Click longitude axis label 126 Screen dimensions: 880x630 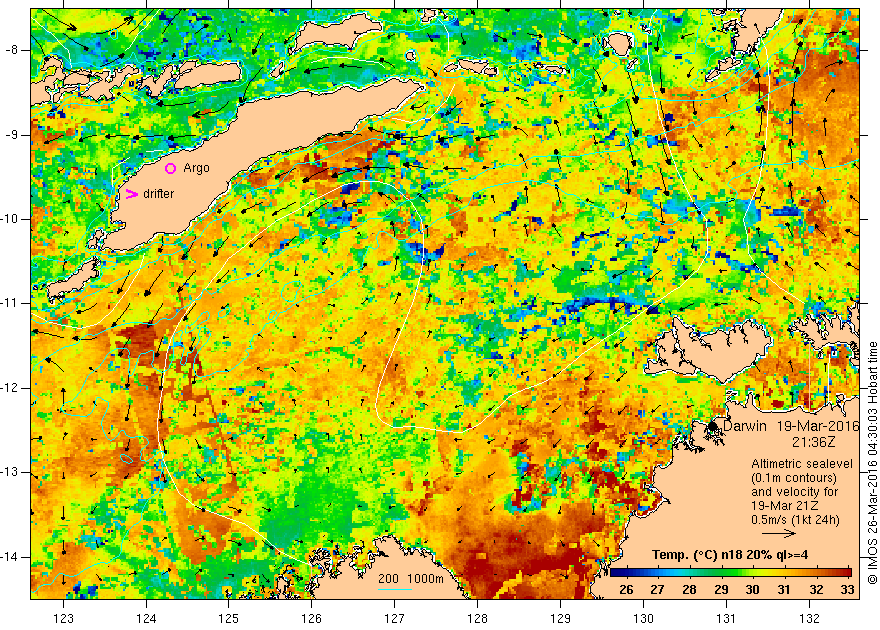coord(311,618)
